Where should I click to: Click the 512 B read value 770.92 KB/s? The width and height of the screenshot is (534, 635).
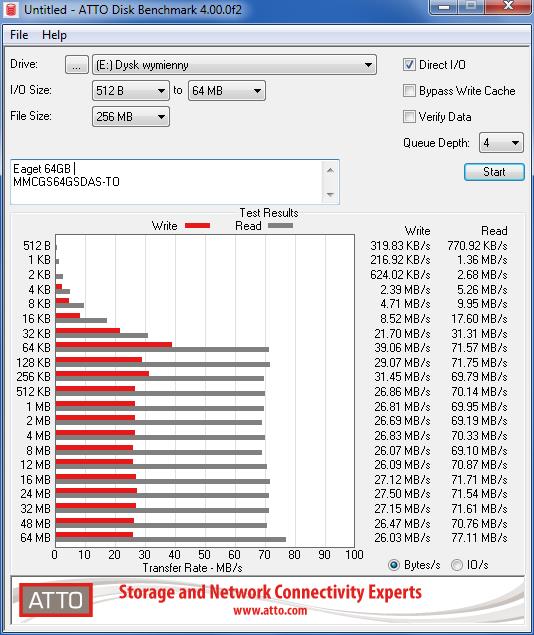477,245
